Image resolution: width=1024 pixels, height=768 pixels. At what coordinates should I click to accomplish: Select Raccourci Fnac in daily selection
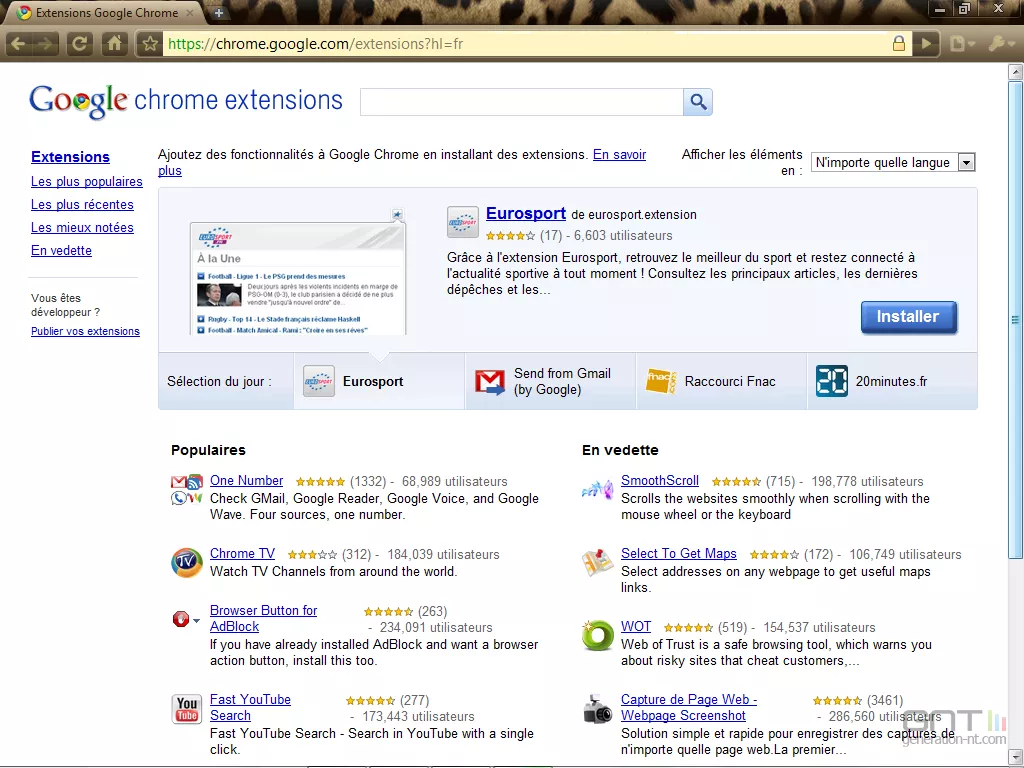click(x=721, y=381)
